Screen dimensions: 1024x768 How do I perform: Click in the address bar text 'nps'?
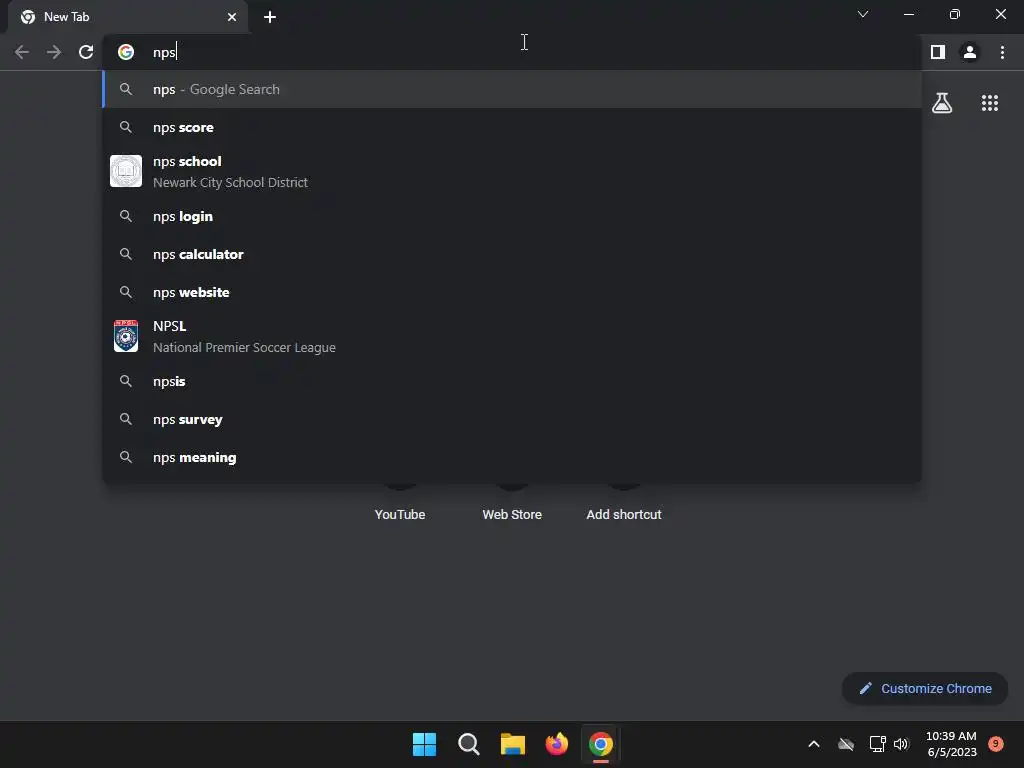pos(164,52)
